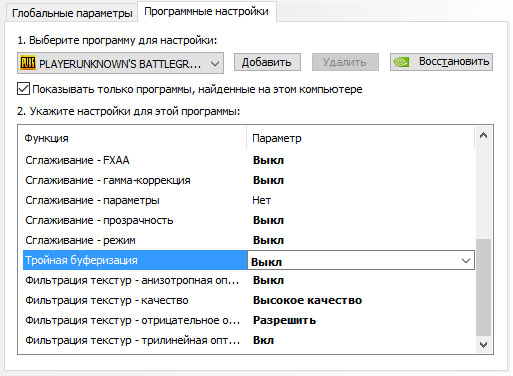This screenshot has width=513, height=376.
Task: Click the greyed-out Удалить button
Action: 345,62
